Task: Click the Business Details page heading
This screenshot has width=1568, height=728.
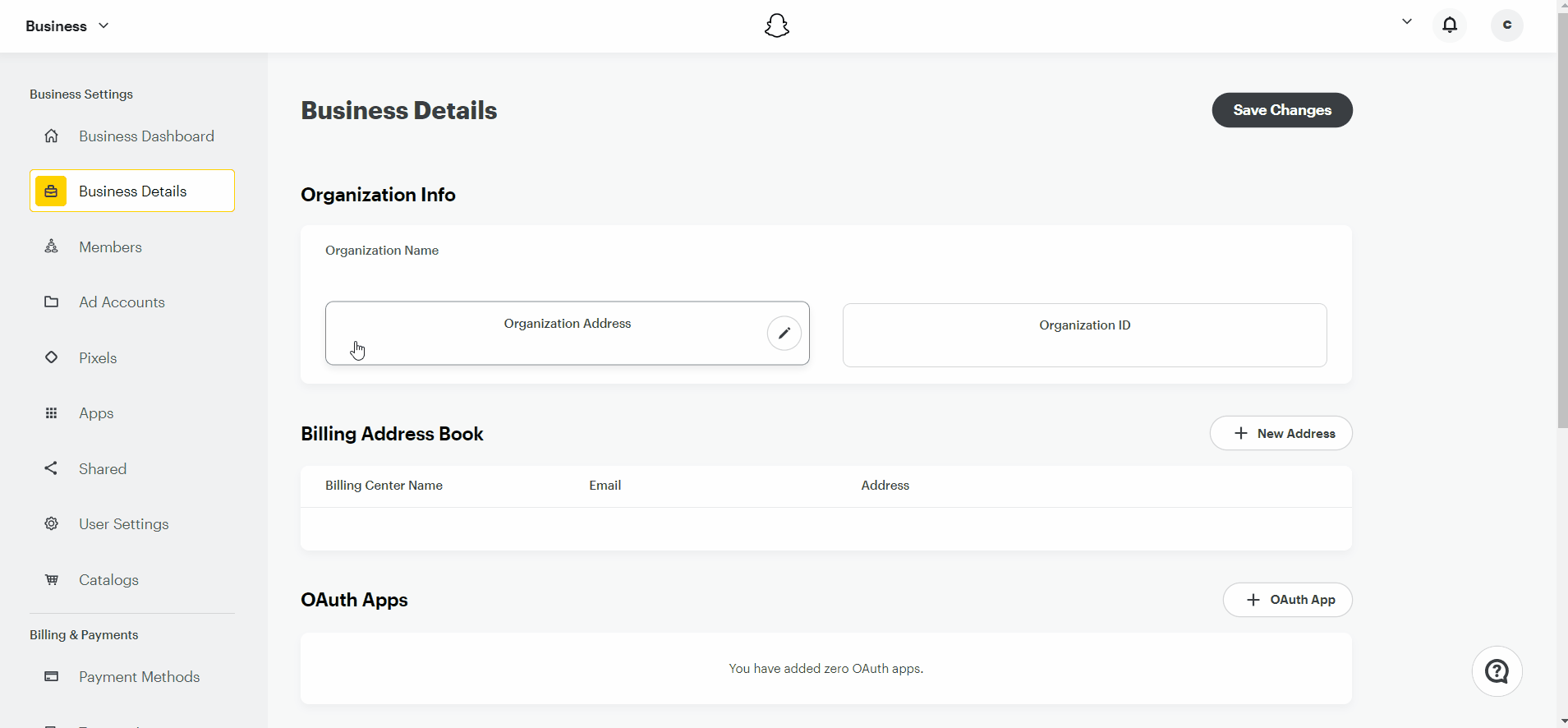Action: click(399, 110)
